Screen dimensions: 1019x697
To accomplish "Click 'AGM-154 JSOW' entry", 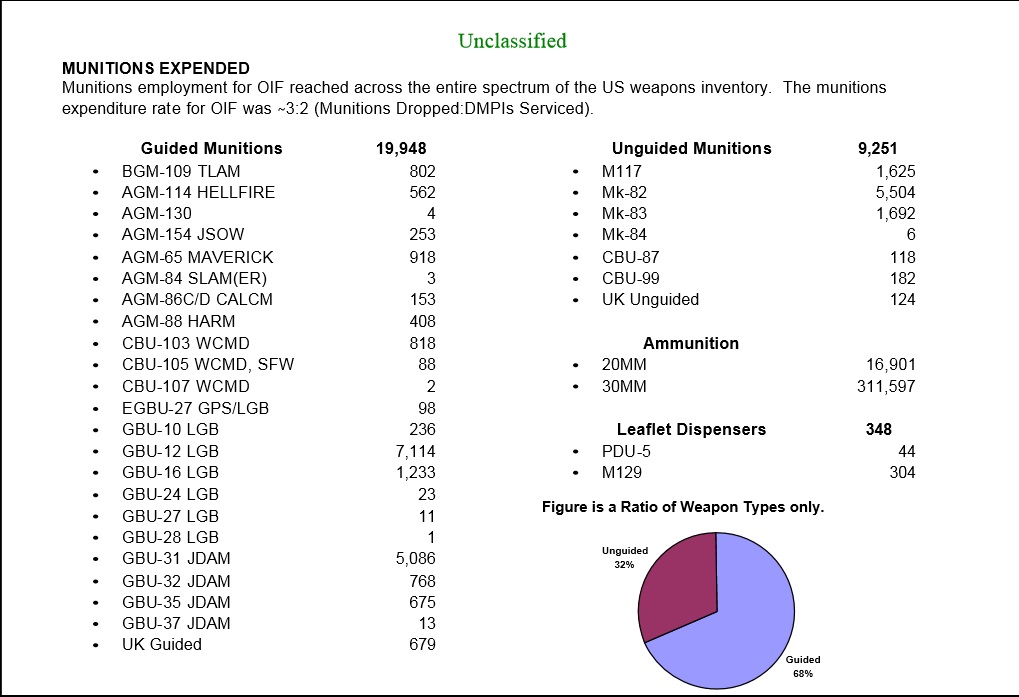I will click(x=183, y=234).
